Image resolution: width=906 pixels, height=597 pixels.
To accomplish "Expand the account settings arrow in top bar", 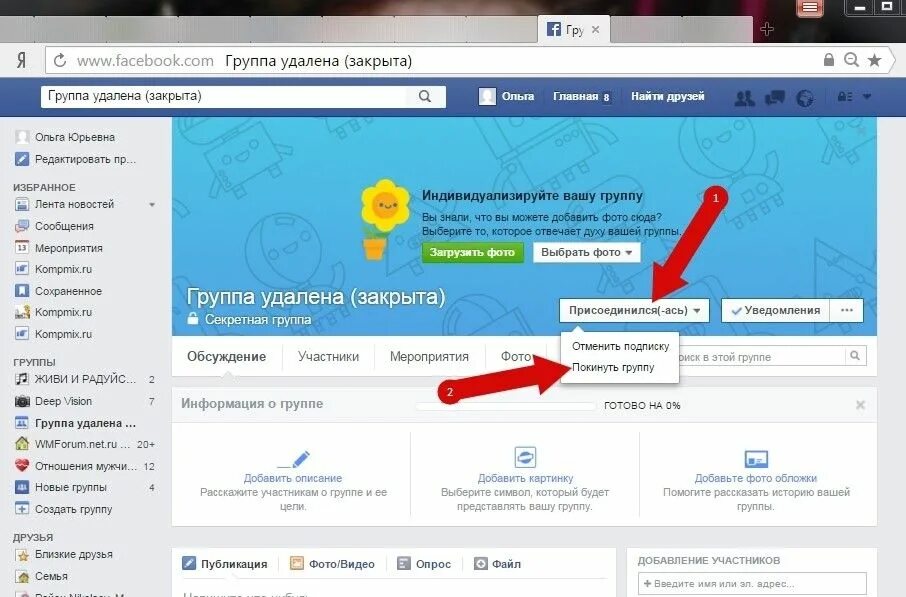I will point(867,97).
